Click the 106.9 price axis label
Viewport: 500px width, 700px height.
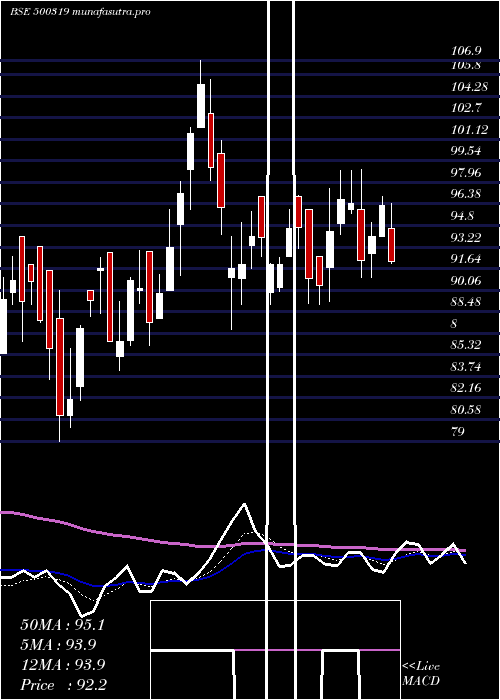point(466,51)
